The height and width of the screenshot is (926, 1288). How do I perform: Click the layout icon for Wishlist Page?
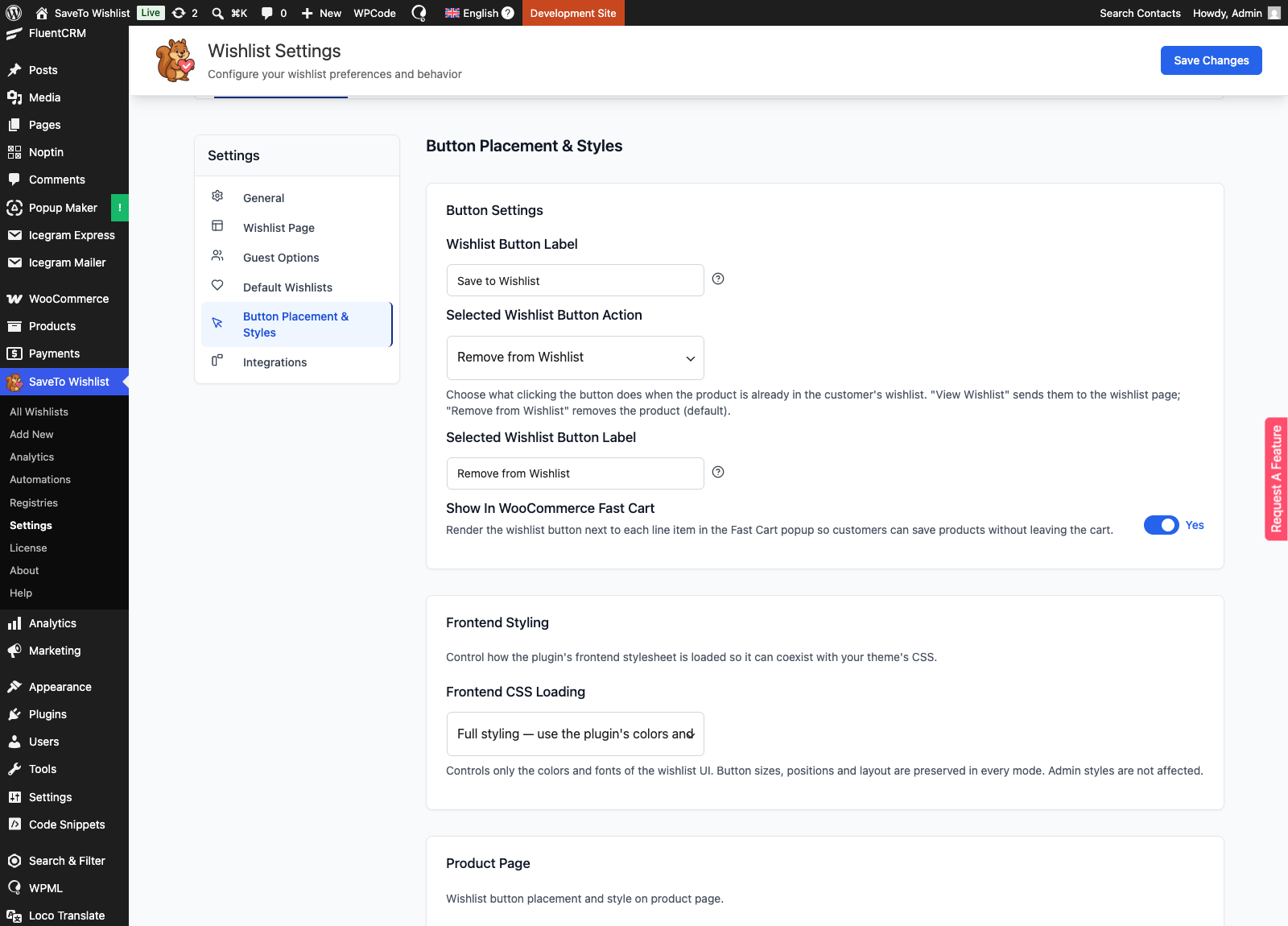click(x=217, y=225)
